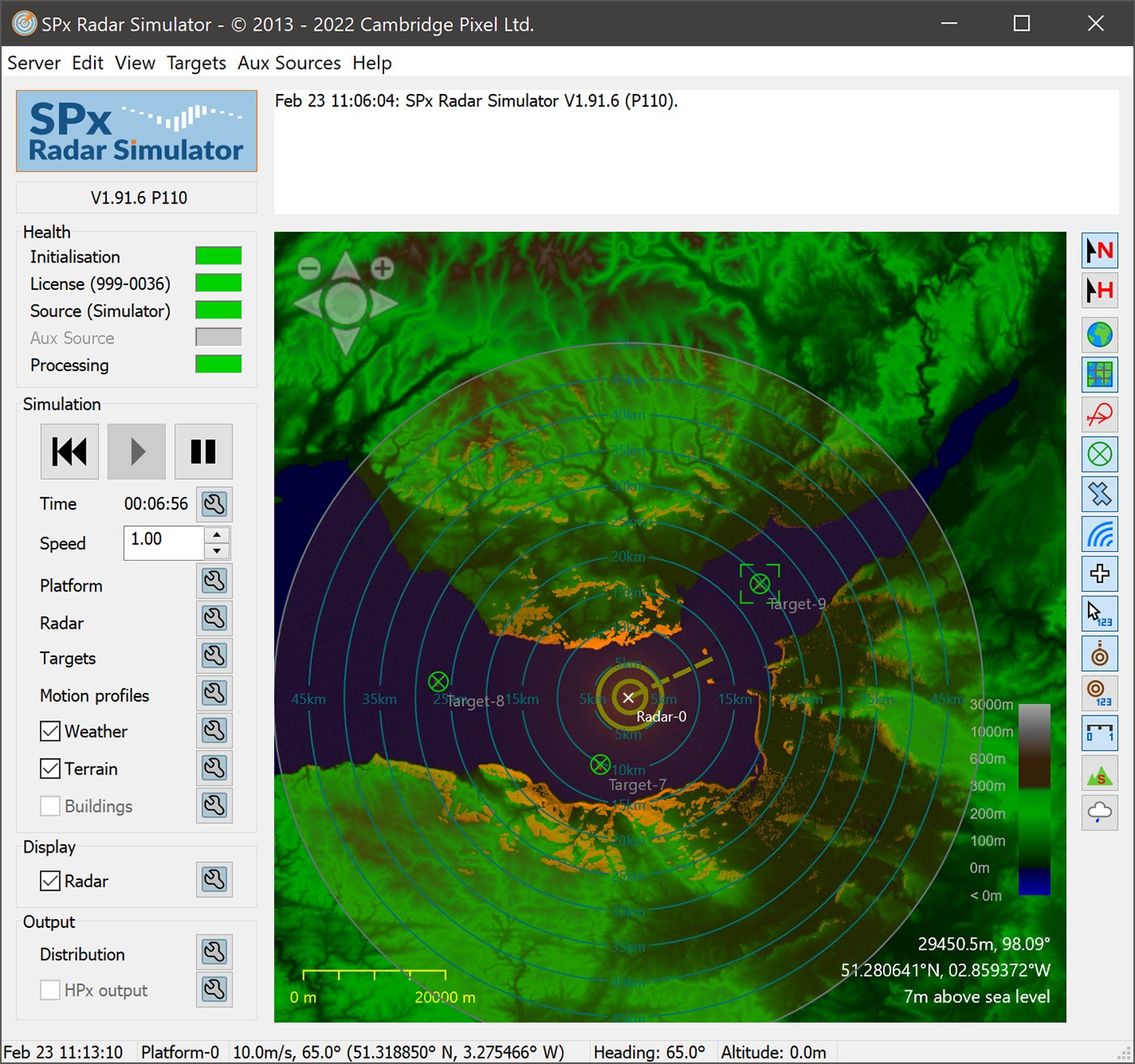Toggle the motion profile route overlay
The height and width of the screenshot is (1064, 1135).
pos(1099,415)
